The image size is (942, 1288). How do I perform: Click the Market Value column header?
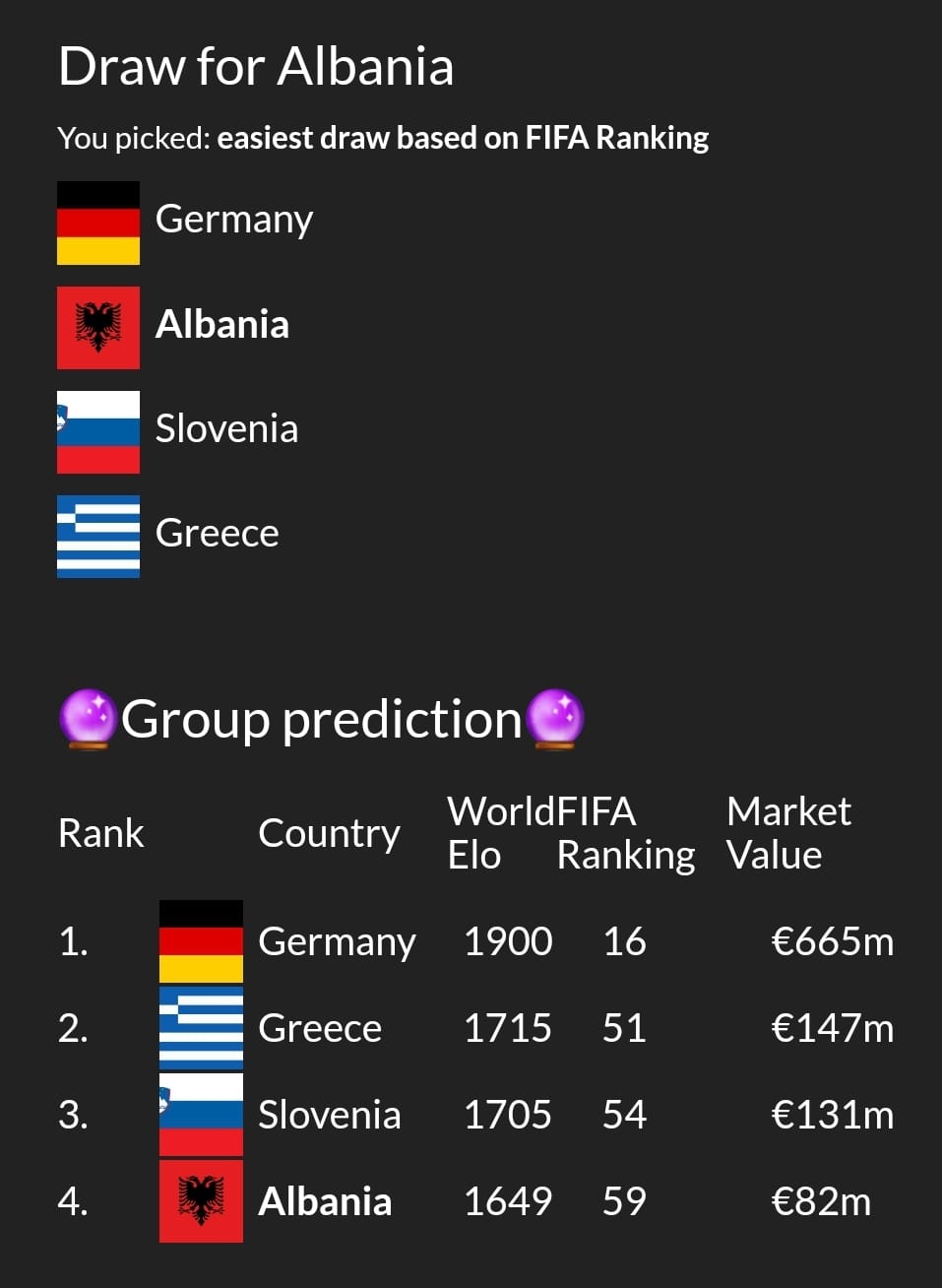[788, 833]
